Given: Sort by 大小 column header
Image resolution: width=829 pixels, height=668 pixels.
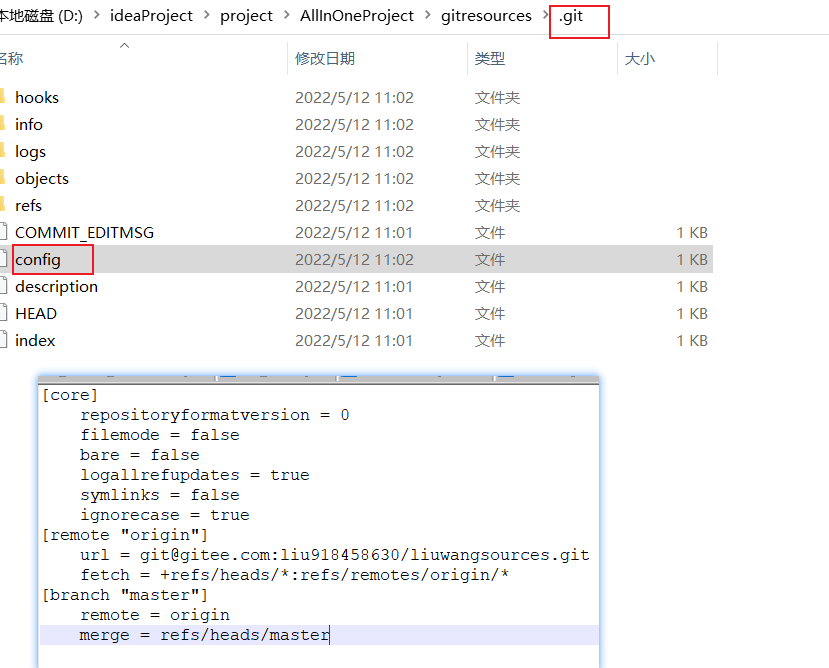Looking at the screenshot, I should [640, 58].
